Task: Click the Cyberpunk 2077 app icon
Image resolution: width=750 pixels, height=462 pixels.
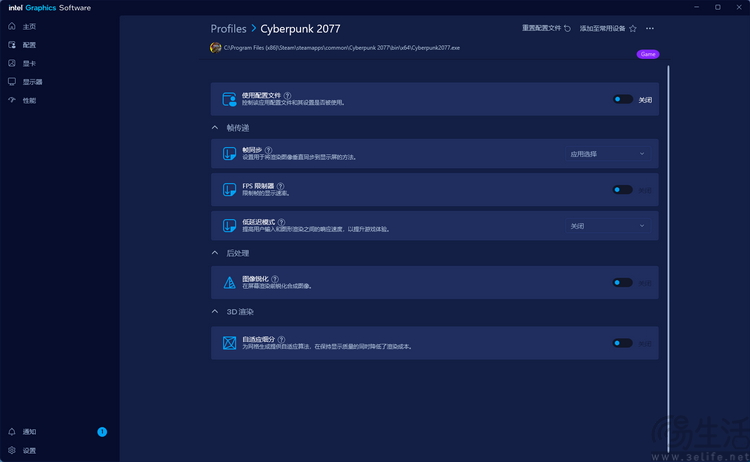Action: click(x=215, y=47)
